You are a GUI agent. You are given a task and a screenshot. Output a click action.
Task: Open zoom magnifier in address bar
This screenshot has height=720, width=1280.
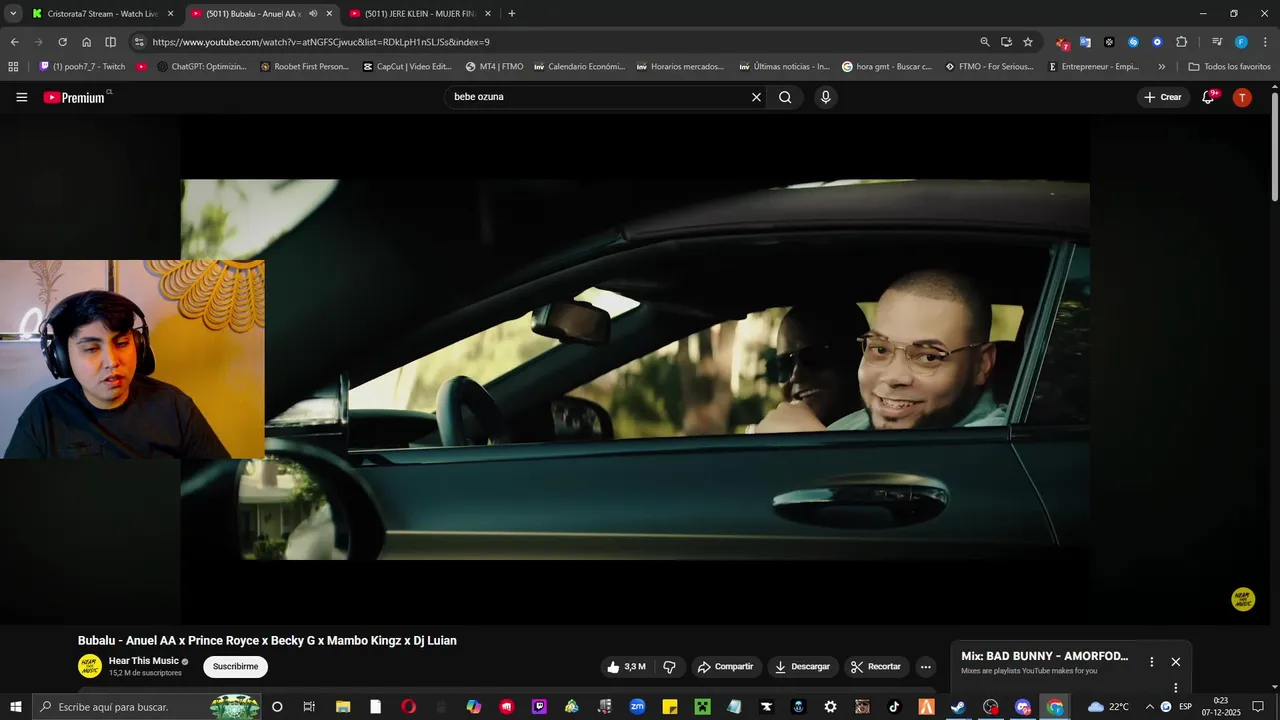click(x=985, y=42)
